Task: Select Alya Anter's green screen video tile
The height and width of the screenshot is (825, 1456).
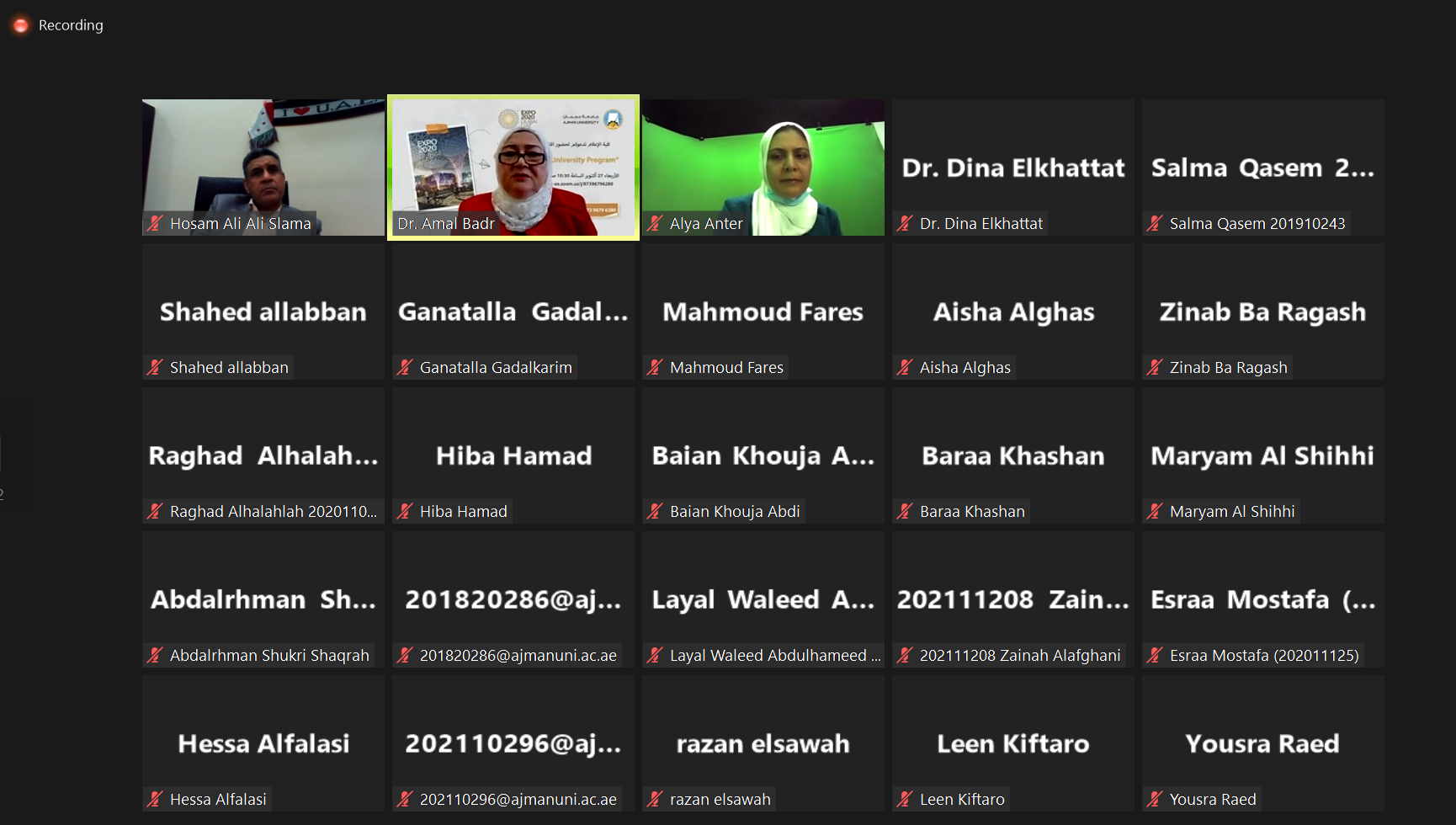Action: (763, 167)
